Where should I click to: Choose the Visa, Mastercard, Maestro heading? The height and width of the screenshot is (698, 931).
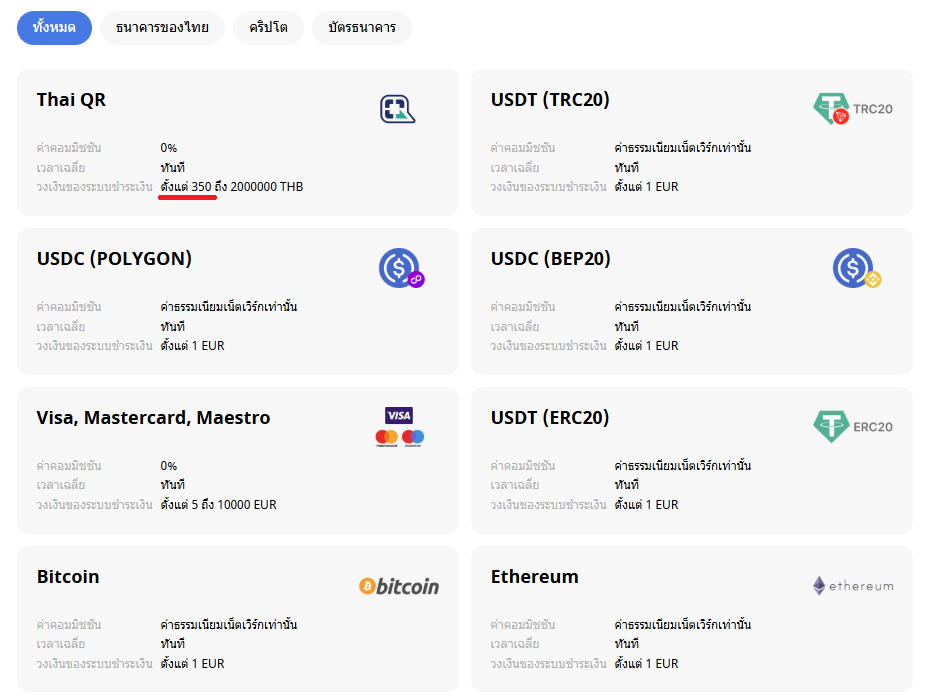point(153,418)
